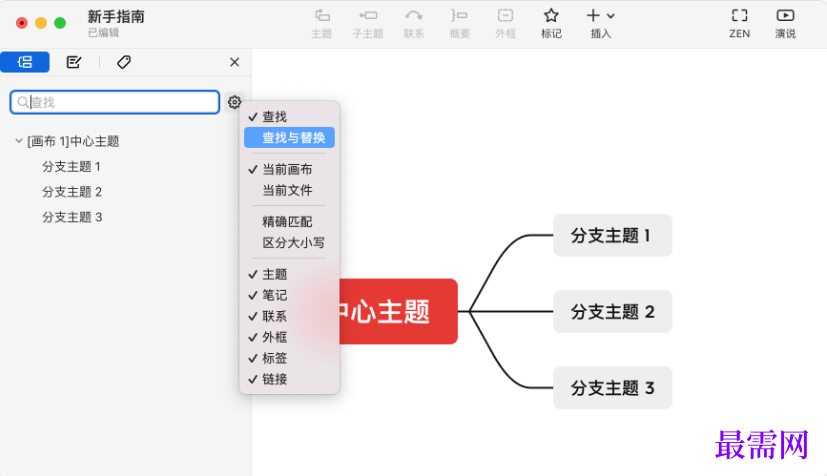Switch to the notes tab in sidebar
This screenshot has width=827, height=476.
pyautogui.click(x=74, y=62)
